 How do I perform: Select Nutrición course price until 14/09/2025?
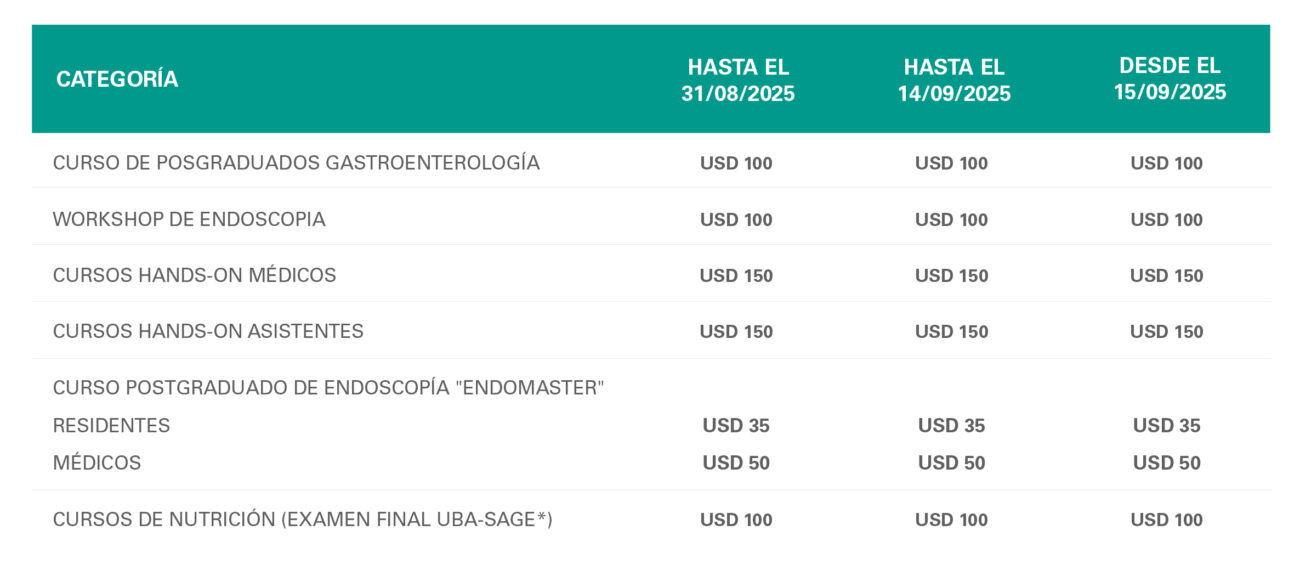tap(951, 519)
